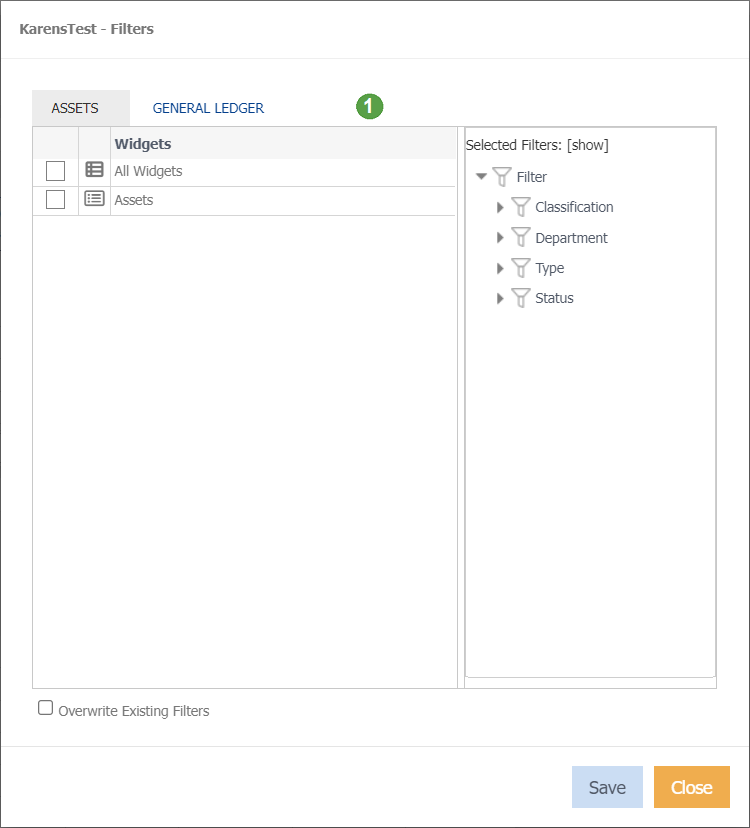Click the Department filter funnel icon
750x828 pixels.
click(520, 237)
